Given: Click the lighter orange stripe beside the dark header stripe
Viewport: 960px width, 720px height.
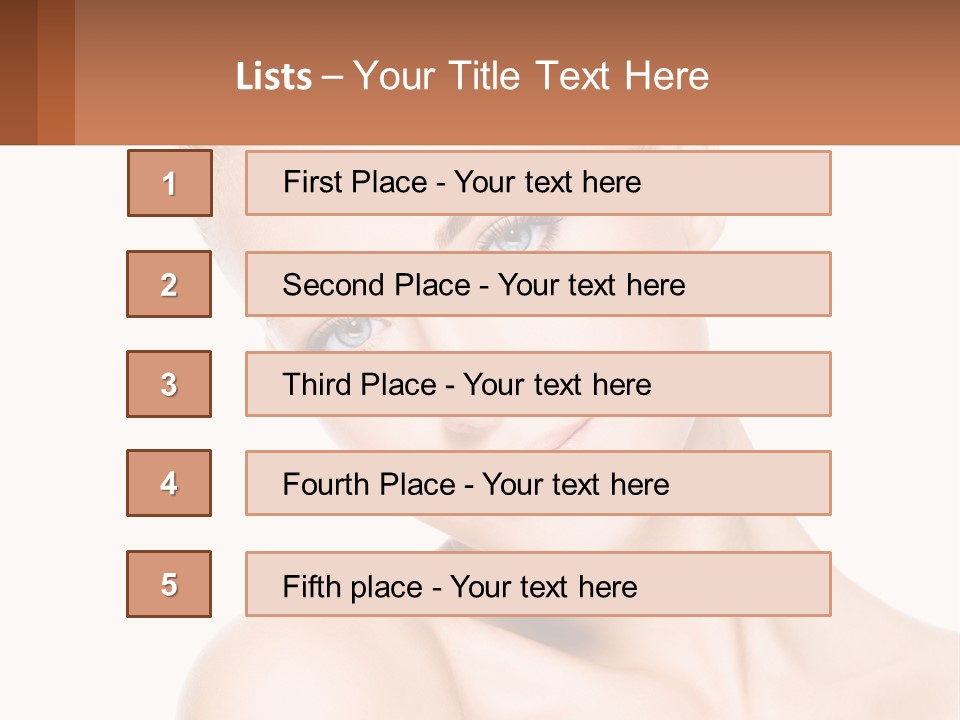Looking at the screenshot, I should 56,72.
